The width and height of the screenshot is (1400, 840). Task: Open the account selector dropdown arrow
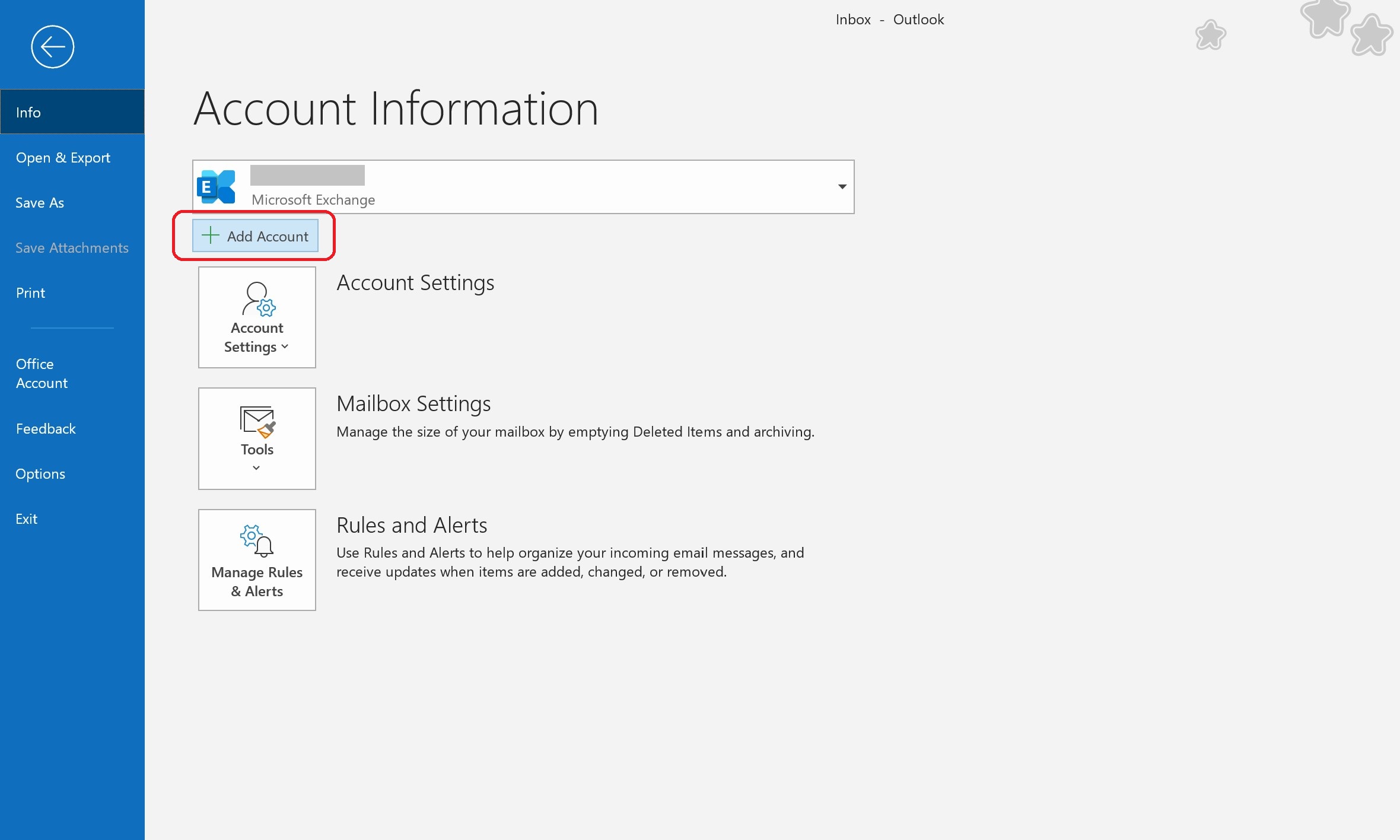(x=842, y=187)
